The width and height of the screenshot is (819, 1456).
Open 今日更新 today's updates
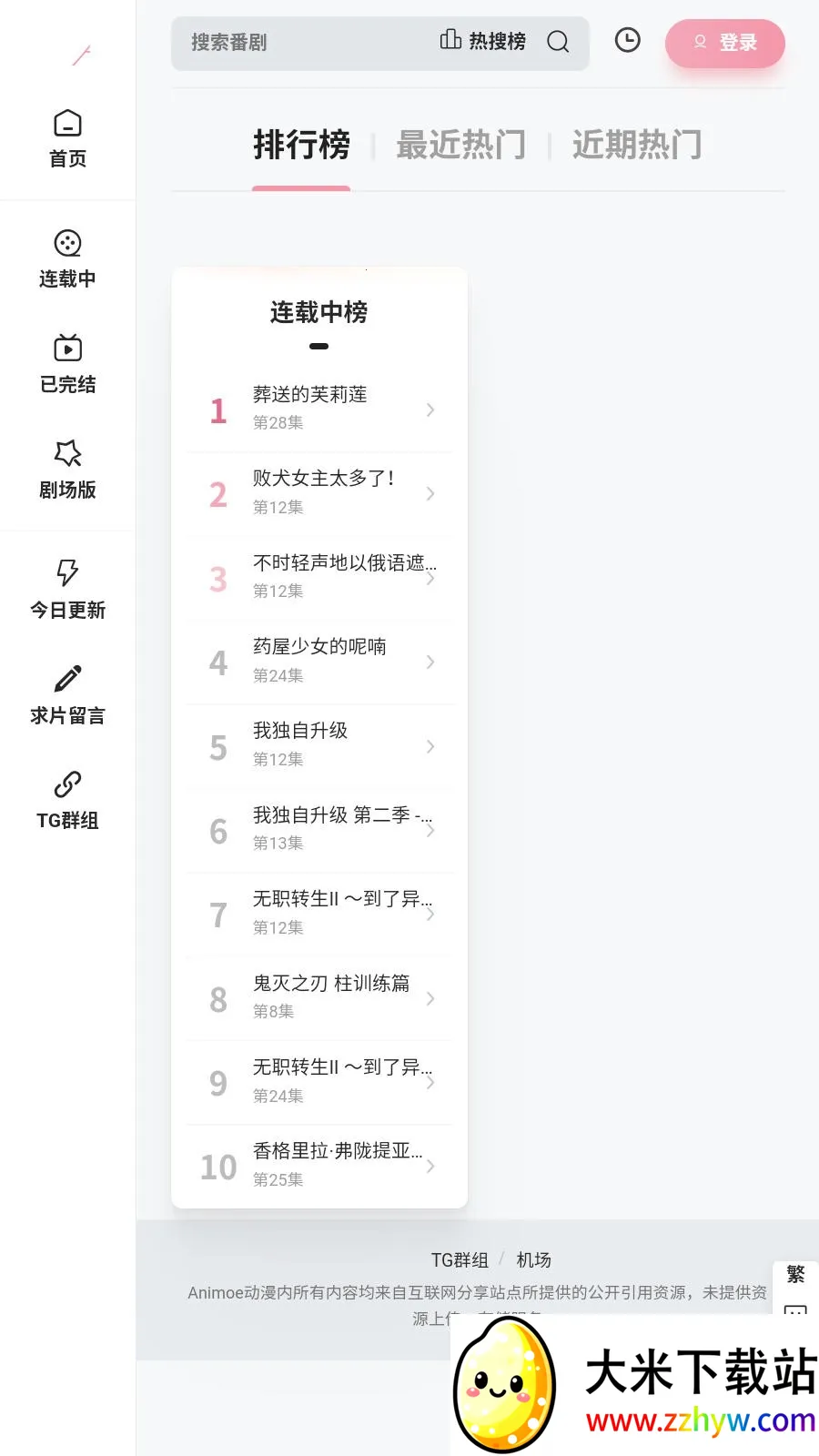[67, 573]
